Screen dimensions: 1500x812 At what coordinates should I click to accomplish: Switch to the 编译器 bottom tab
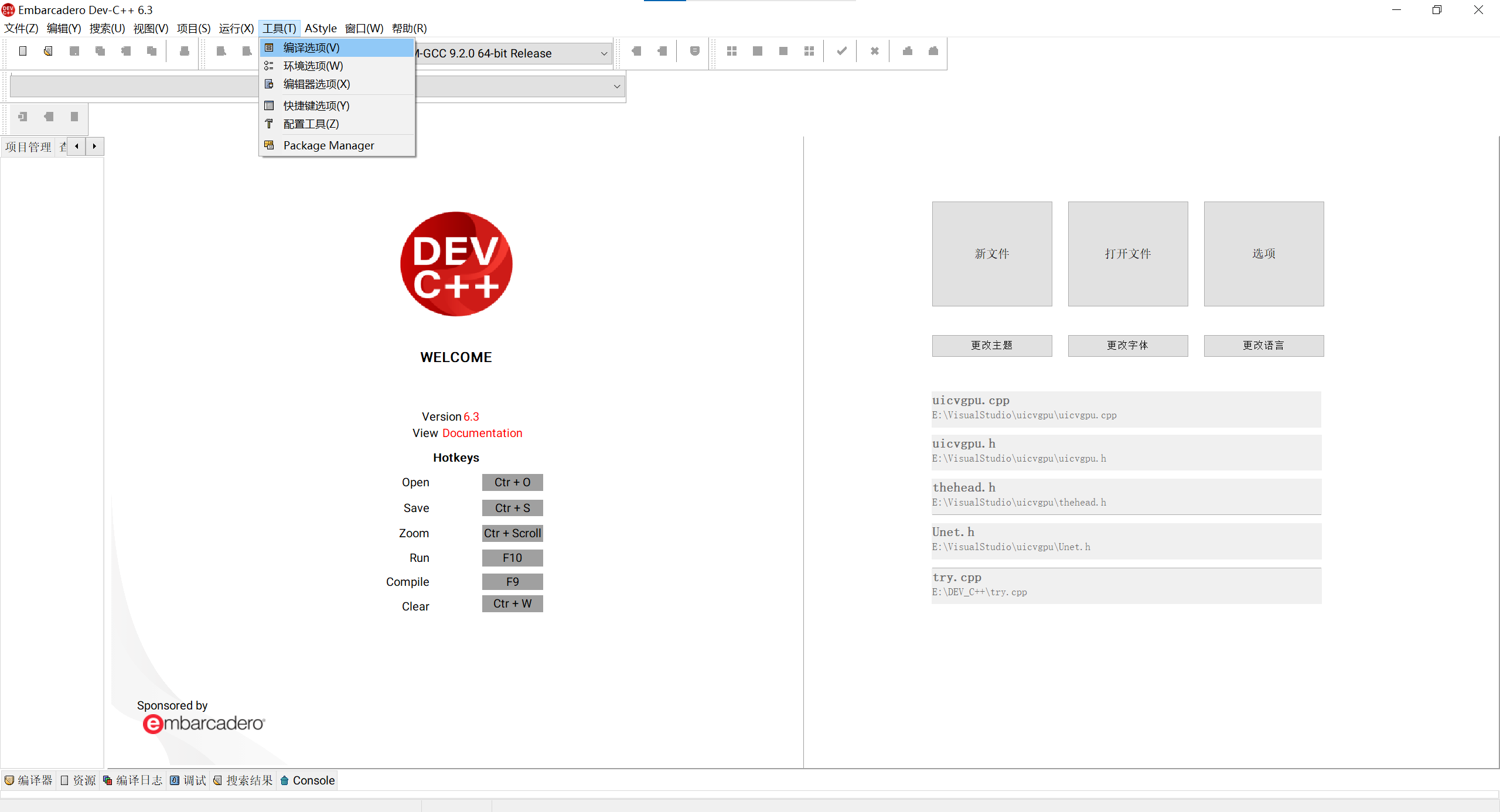click(x=29, y=780)
